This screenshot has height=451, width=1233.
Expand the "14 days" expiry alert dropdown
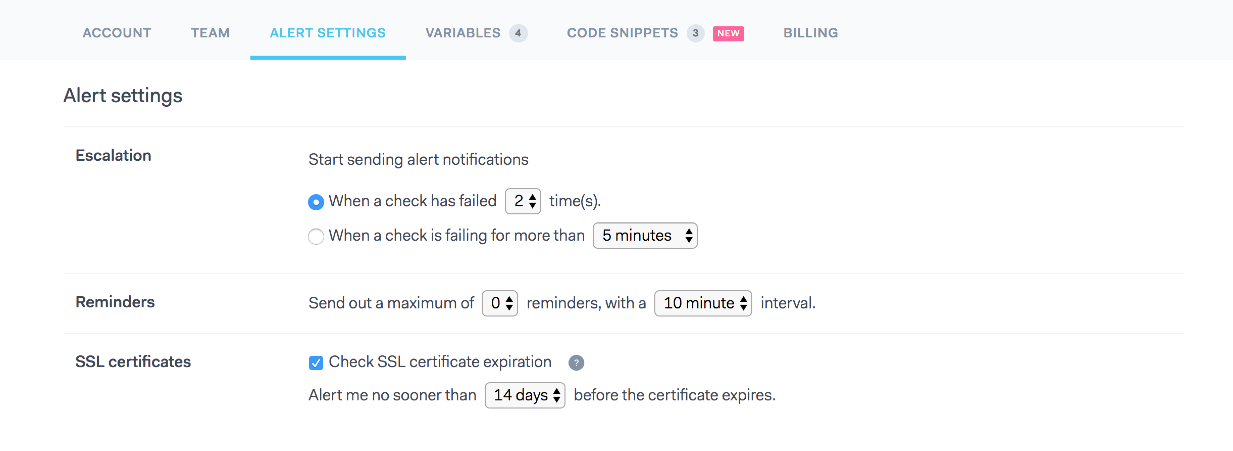coord(525,395)
